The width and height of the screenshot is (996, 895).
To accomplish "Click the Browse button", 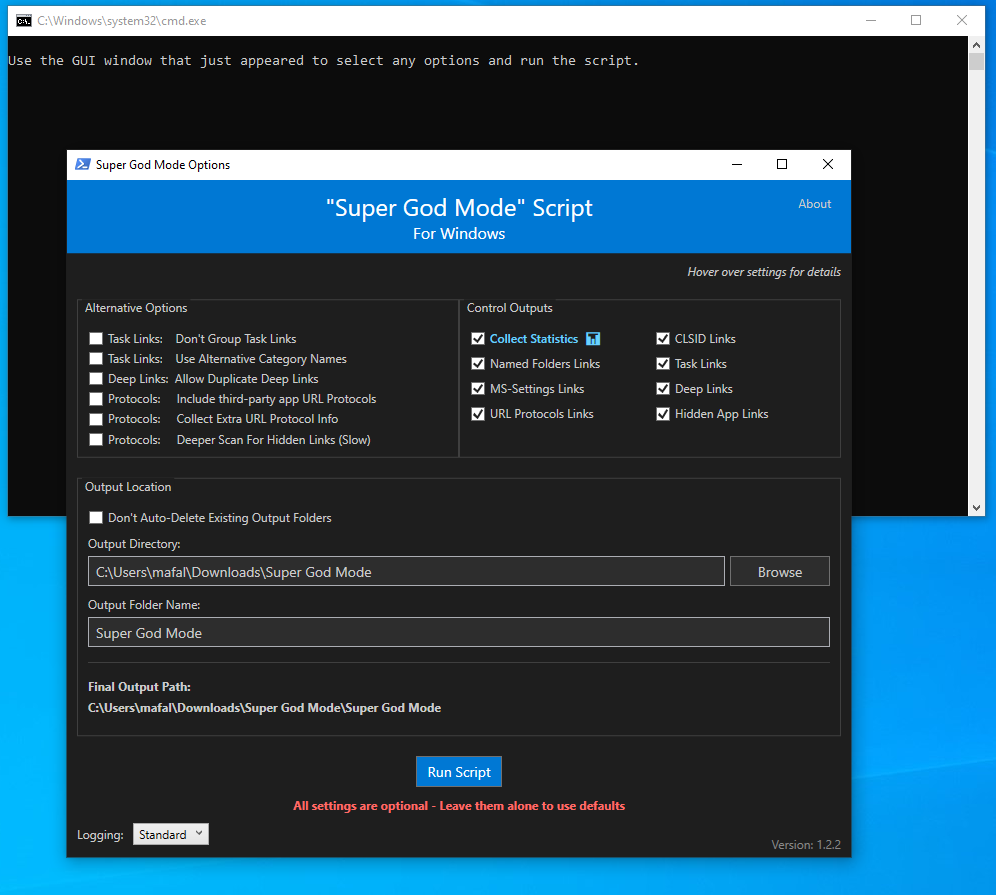I will (779, 572).
